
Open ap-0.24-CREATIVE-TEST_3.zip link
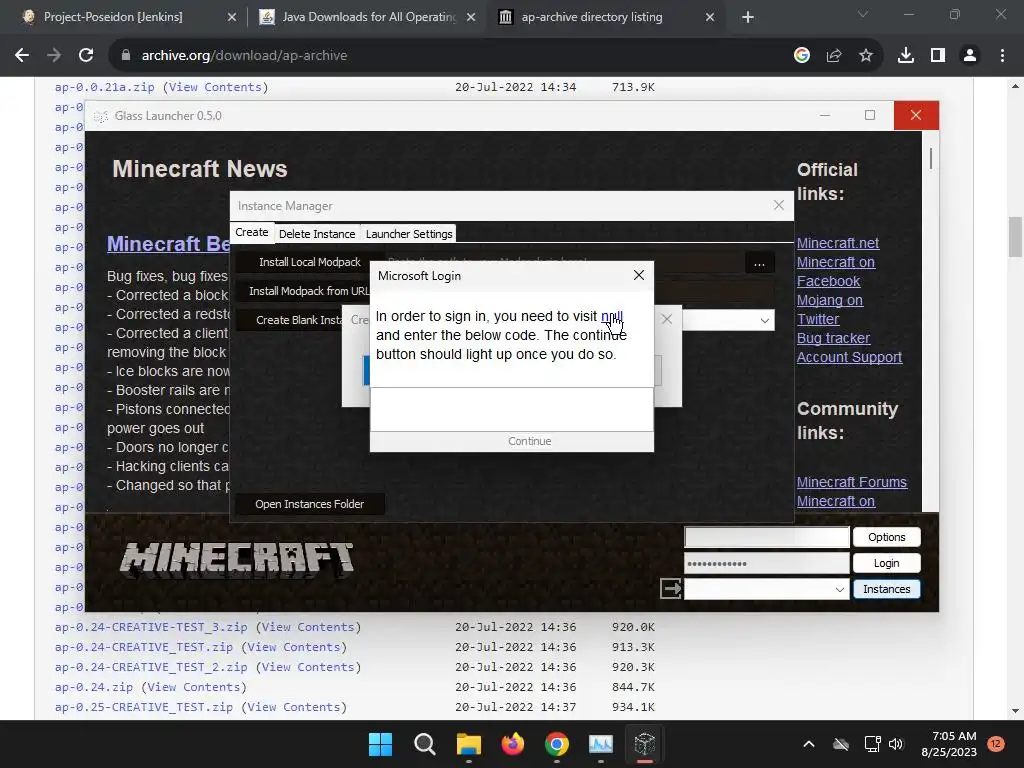point(151,627)
